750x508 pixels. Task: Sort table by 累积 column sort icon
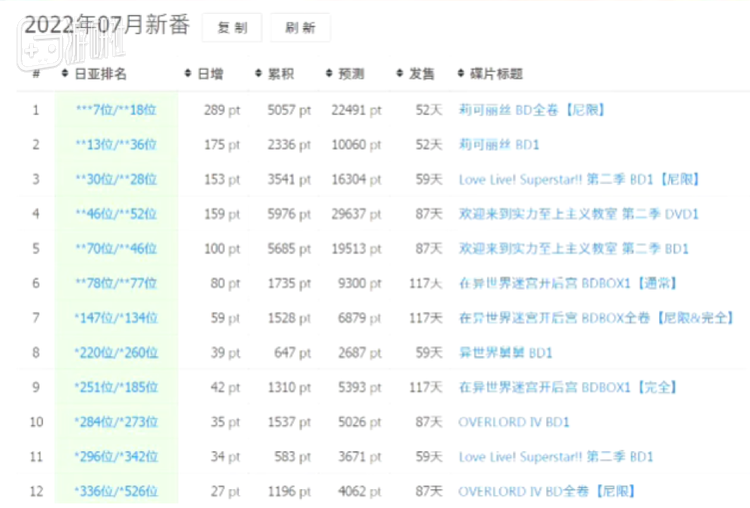point(259,74)
